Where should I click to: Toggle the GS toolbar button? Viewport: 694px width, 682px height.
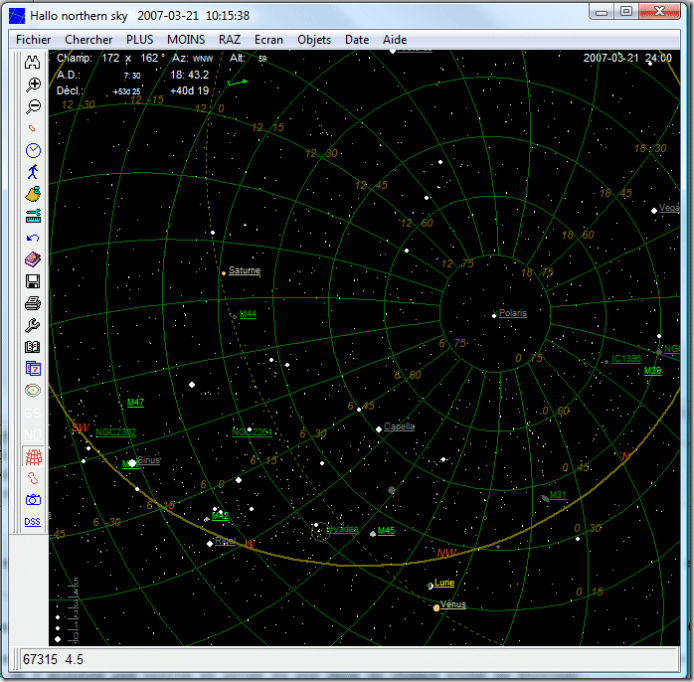point(33,413)
